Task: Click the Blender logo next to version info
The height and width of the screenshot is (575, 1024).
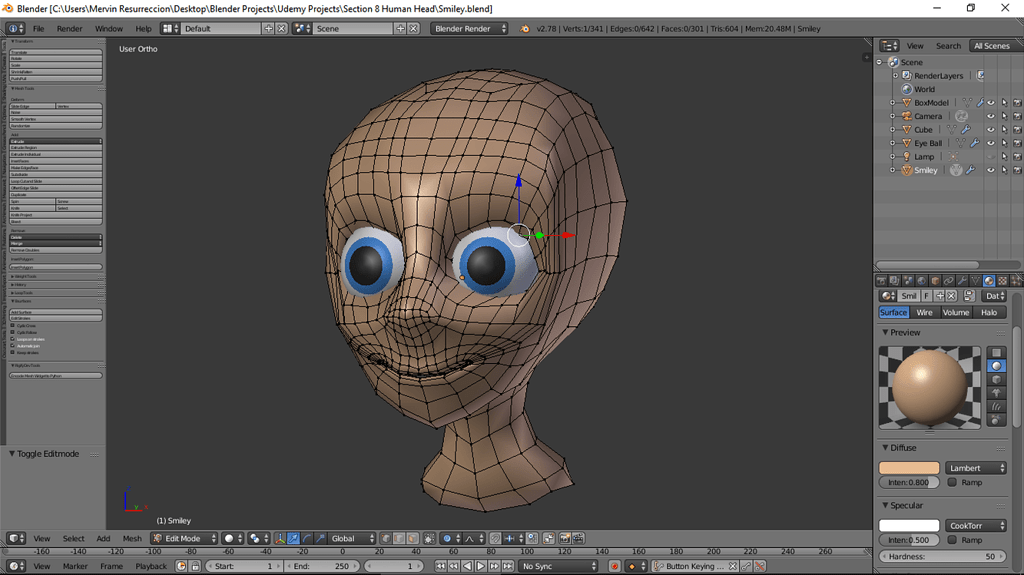Action: pos(524,29)
